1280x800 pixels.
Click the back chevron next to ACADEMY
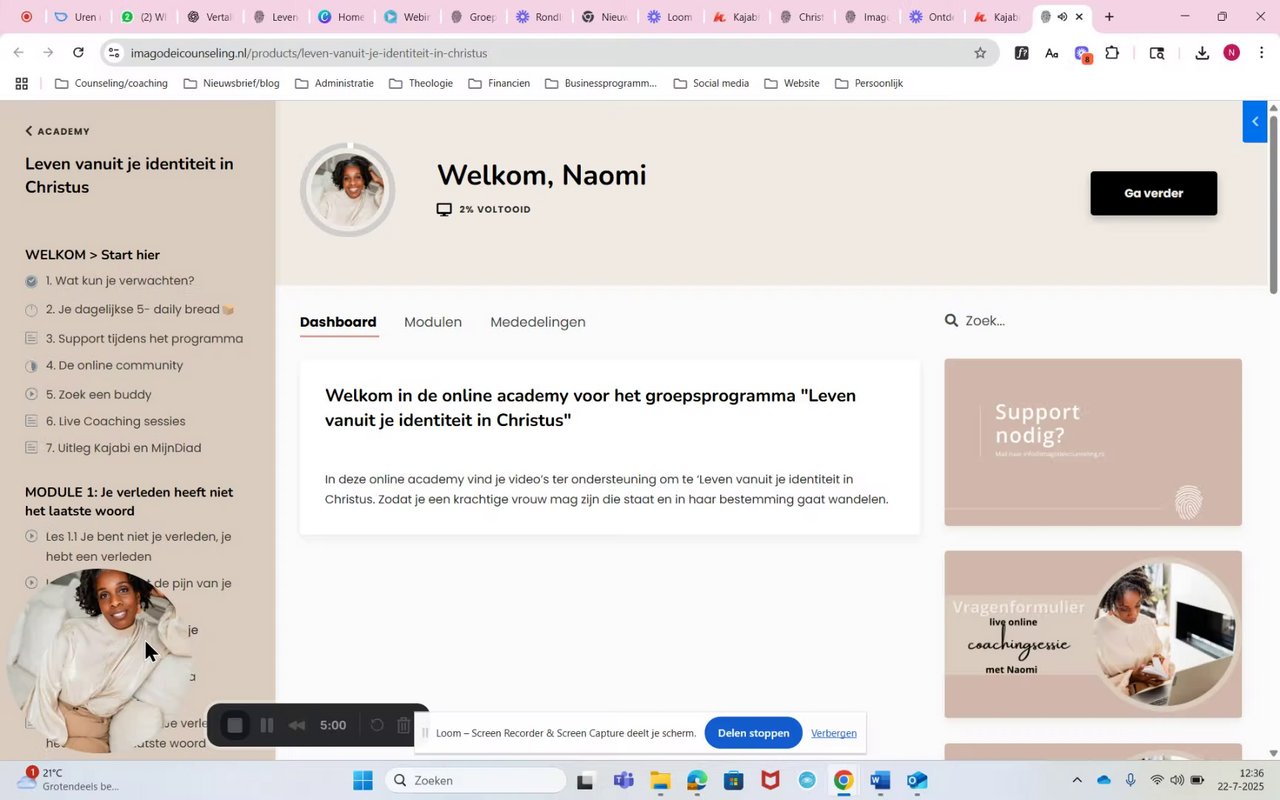[x=29, y=131]
